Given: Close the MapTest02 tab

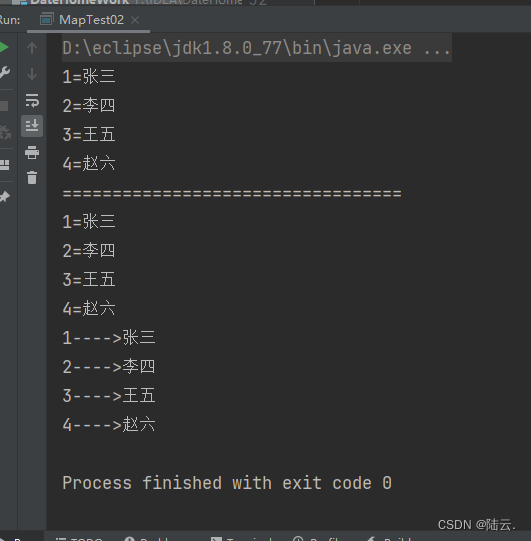Looking at the screenshot, I should [x=135, y=20].
